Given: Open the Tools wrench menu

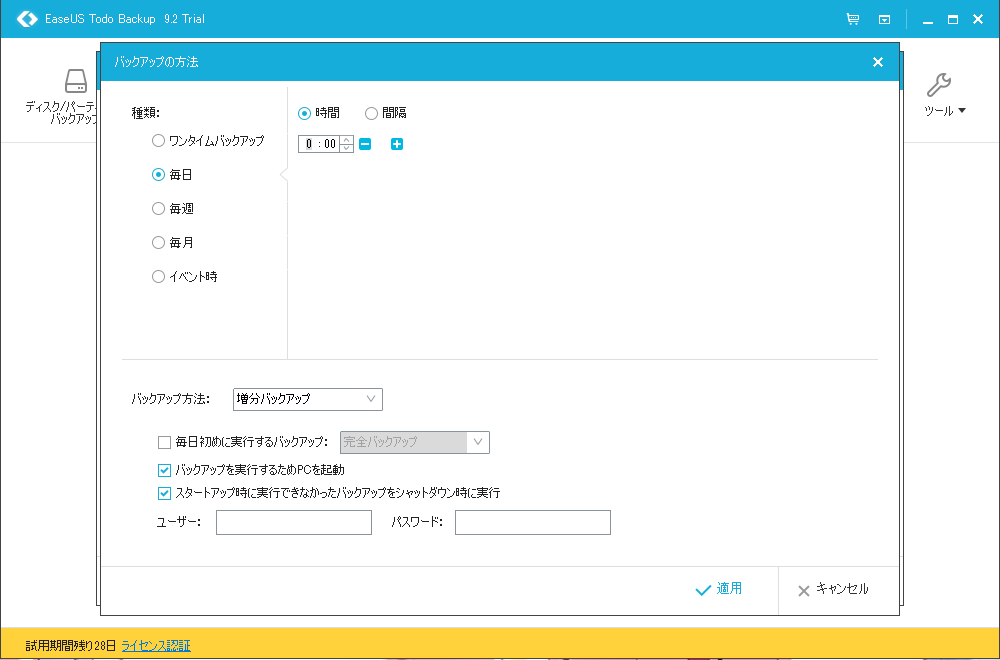Looking at the screenshot, I should click(x=945, y=94).
